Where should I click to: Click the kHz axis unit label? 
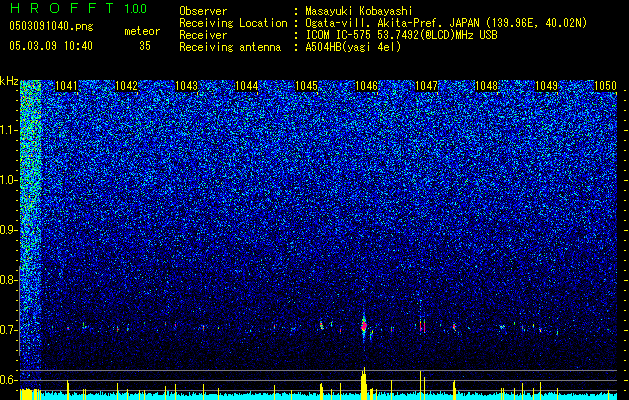[9, 81]
